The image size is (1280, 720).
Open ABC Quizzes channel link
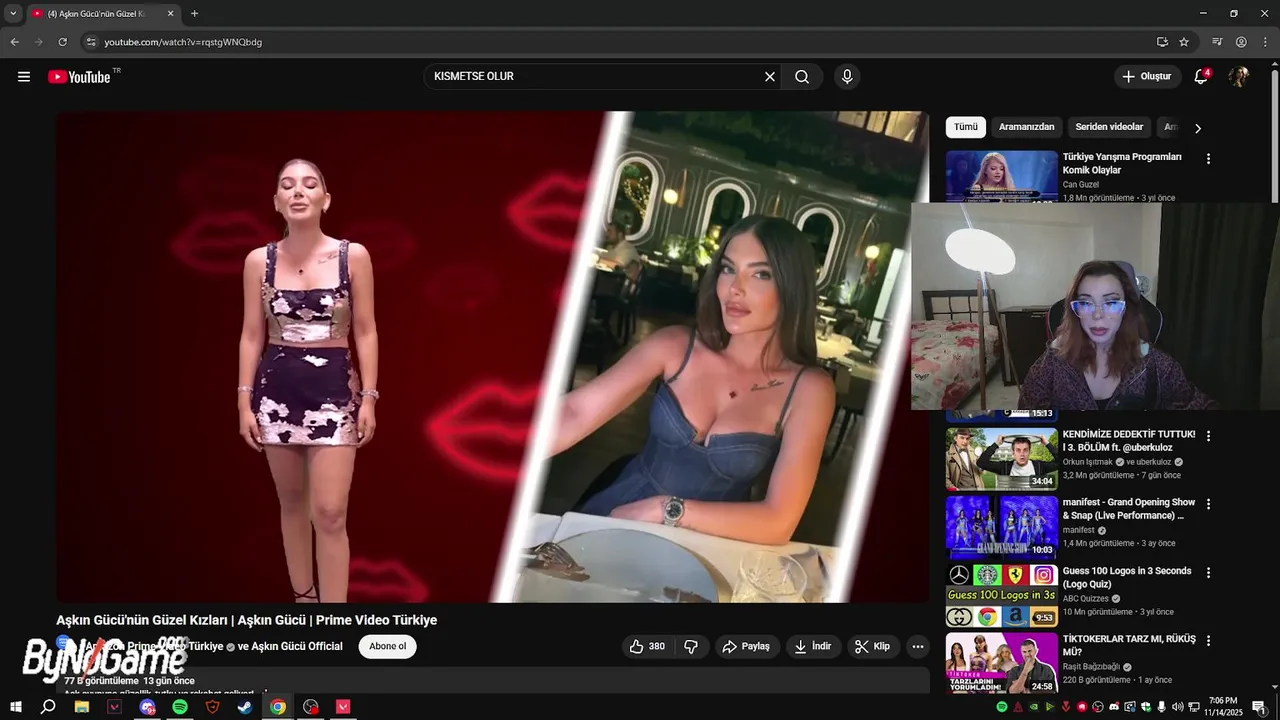[1085, 599]
